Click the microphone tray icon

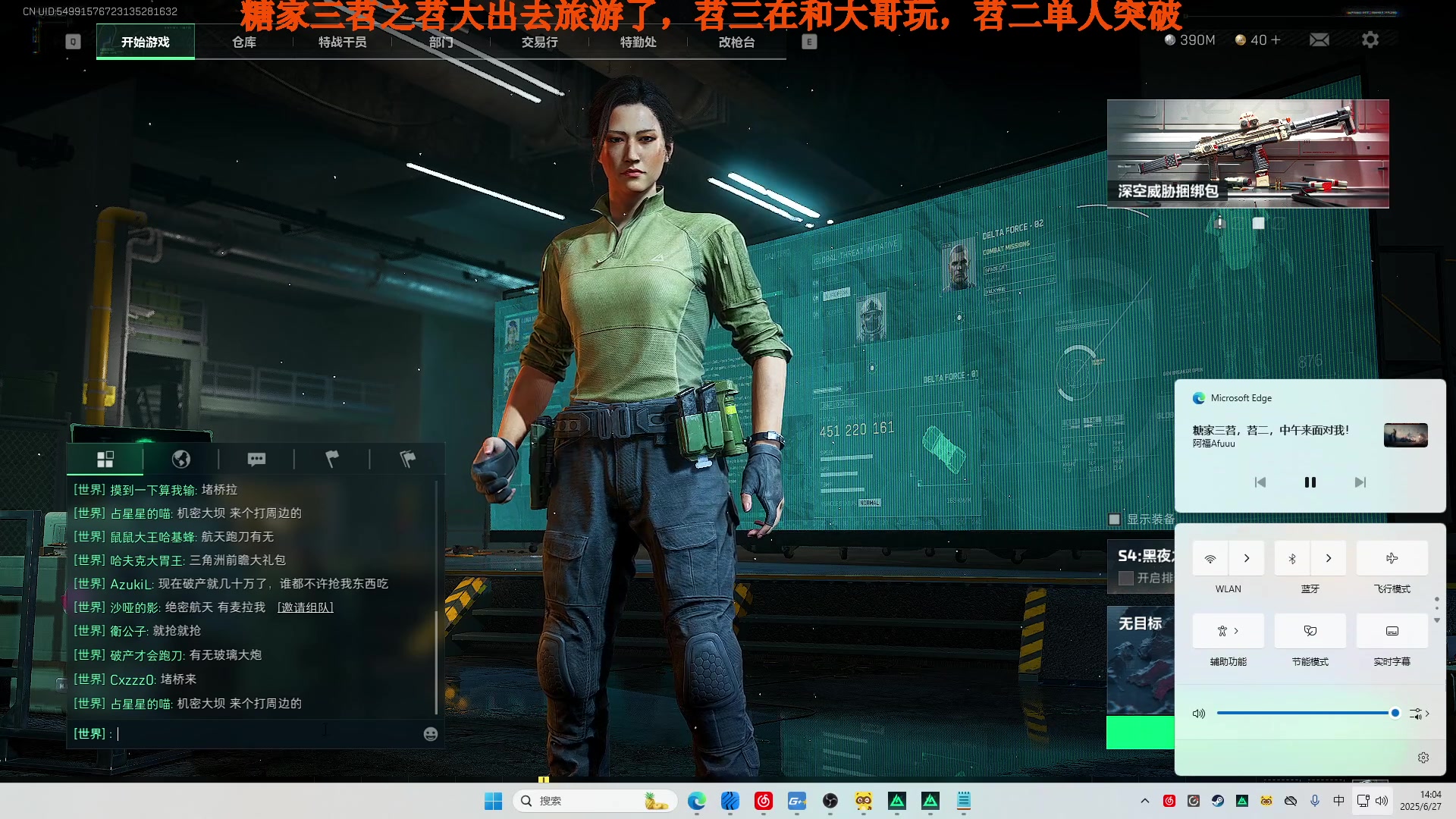point(1314,801)
